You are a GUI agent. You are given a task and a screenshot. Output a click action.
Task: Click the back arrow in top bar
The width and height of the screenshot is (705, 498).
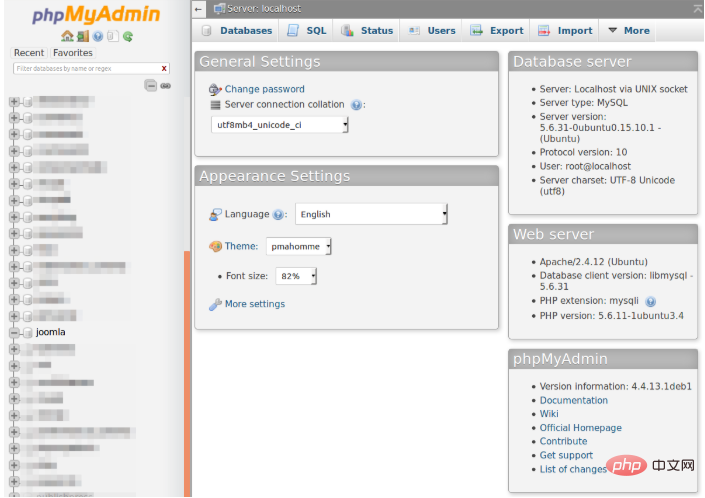click(x=198, y=9)
